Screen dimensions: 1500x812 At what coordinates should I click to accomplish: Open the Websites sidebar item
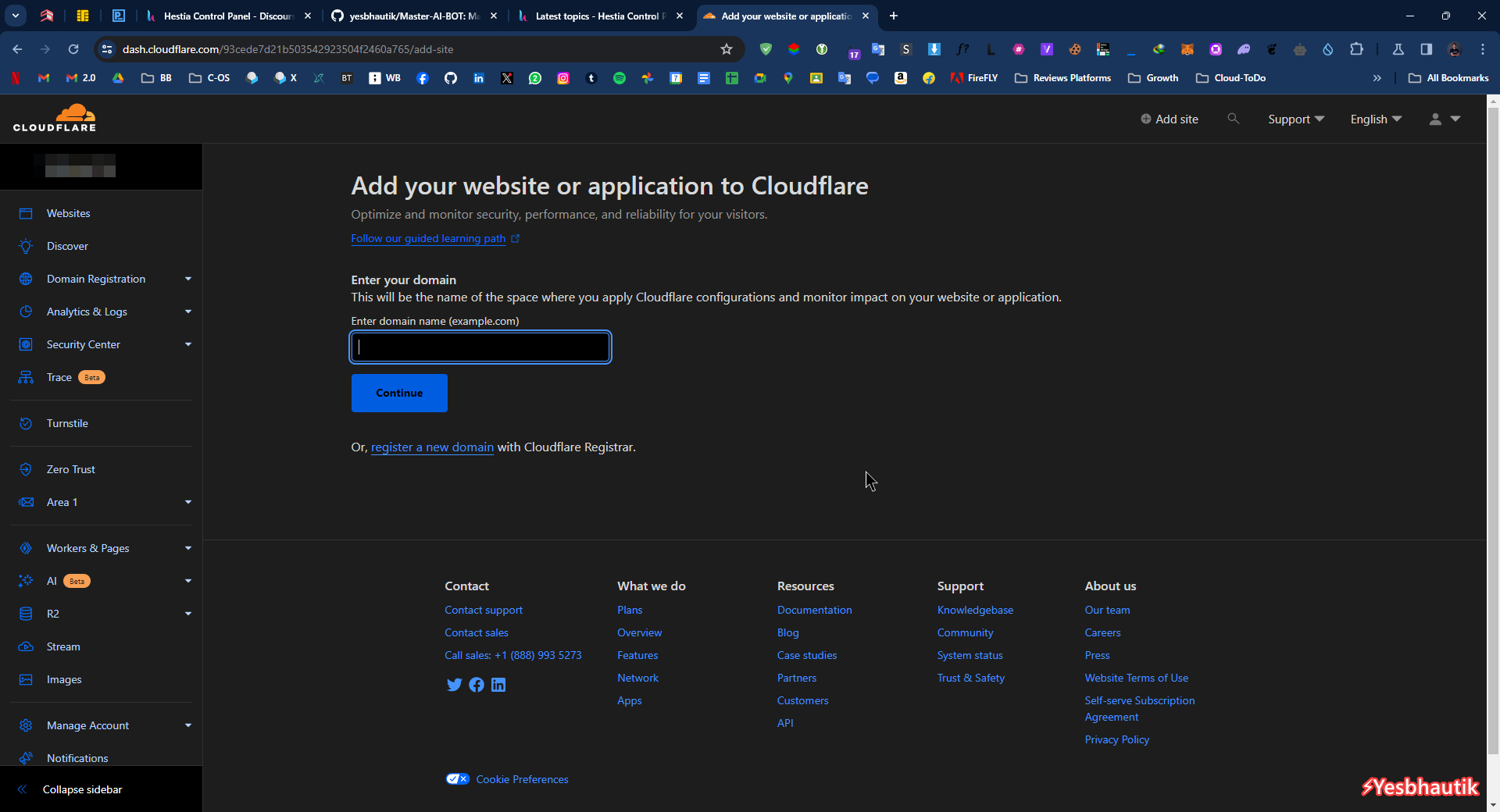(68, 213)
